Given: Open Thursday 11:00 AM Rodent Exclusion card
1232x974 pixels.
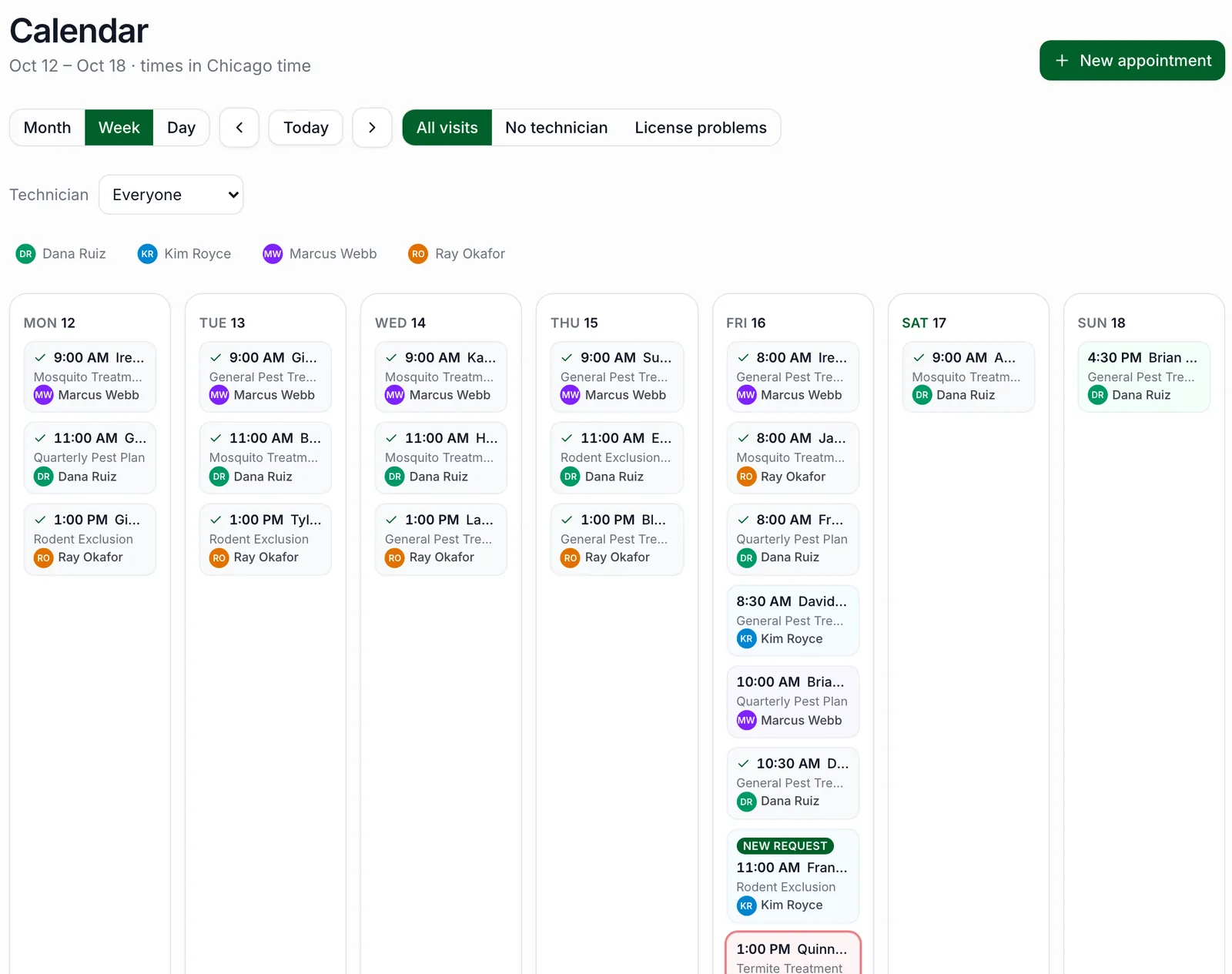Looking at the screenshot, I should point(617,457).
